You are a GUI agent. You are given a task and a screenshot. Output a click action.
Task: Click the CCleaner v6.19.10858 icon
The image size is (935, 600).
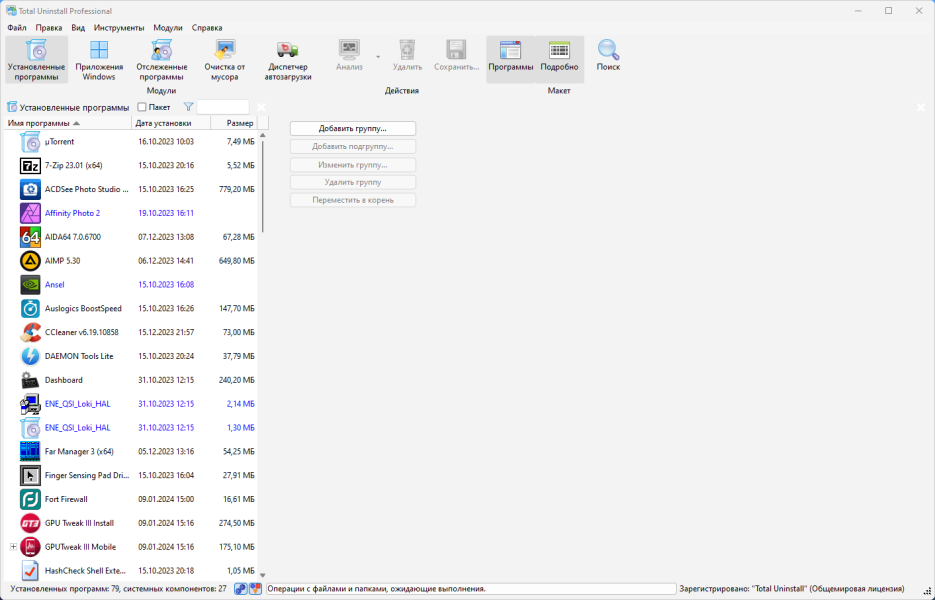pos(30,333)
